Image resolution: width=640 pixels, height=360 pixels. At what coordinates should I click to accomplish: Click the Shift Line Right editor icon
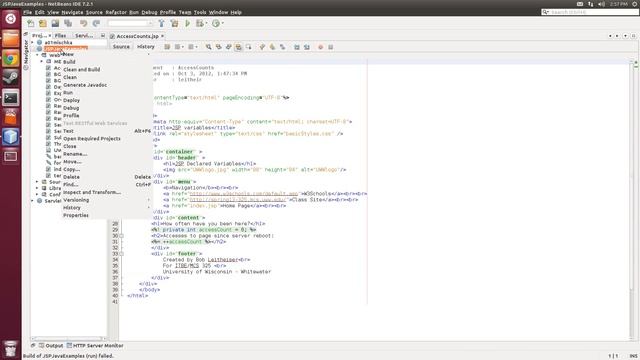[307, 47]
